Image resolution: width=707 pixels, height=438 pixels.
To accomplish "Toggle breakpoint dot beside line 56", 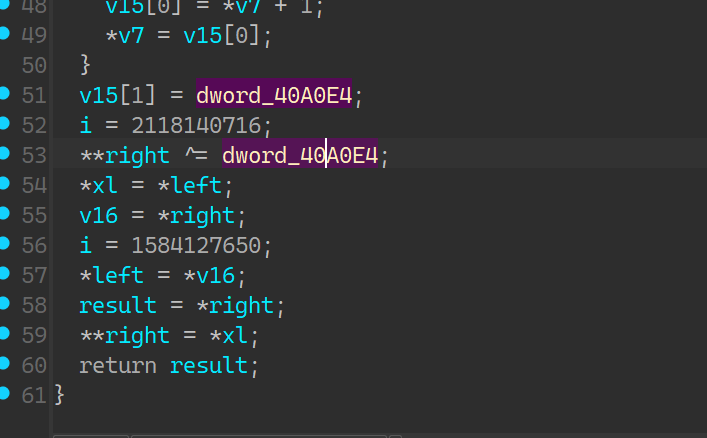I will (x=5, y=244).
